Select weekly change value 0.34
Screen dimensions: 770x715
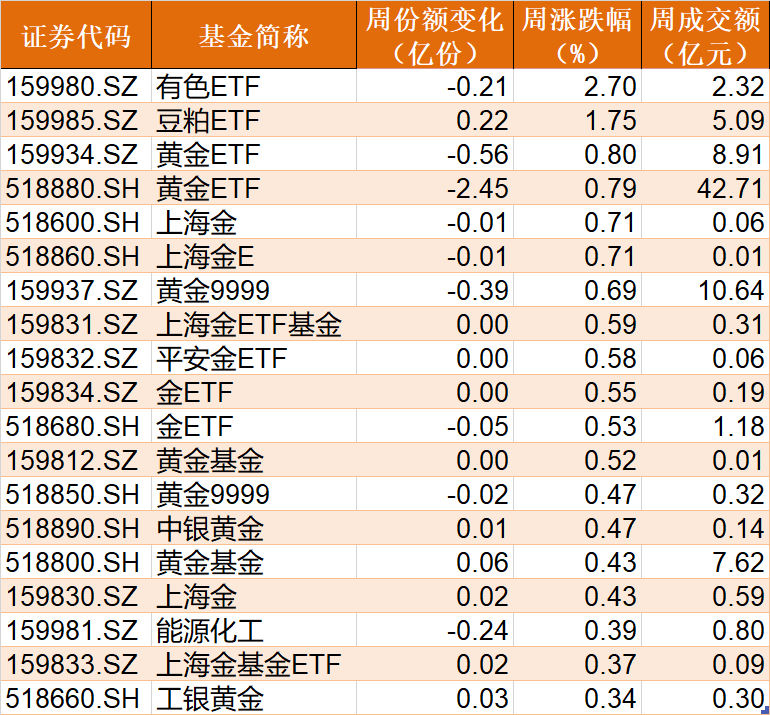point(610,698)
